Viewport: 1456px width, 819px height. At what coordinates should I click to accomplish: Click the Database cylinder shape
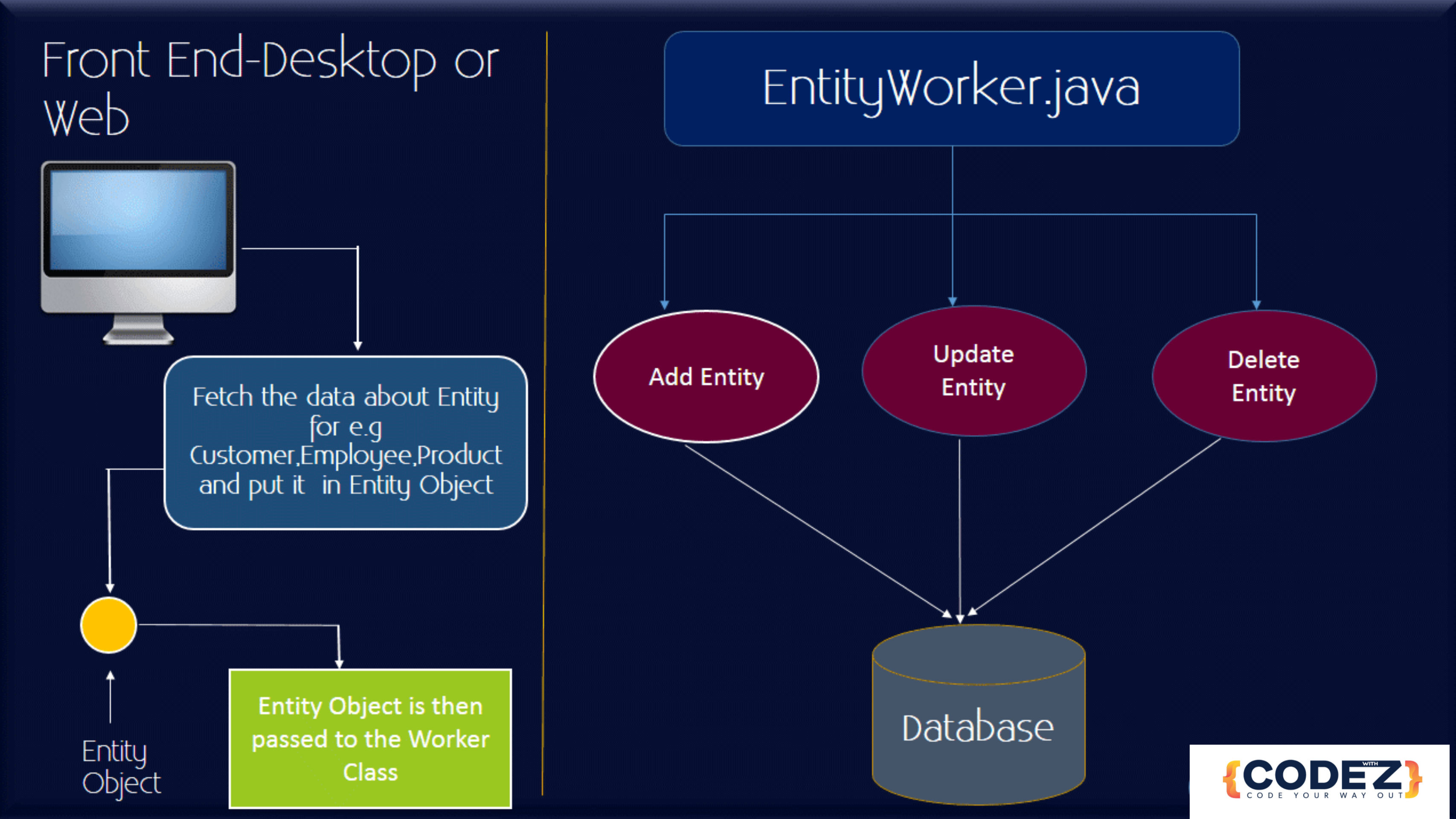pos(978,714)
